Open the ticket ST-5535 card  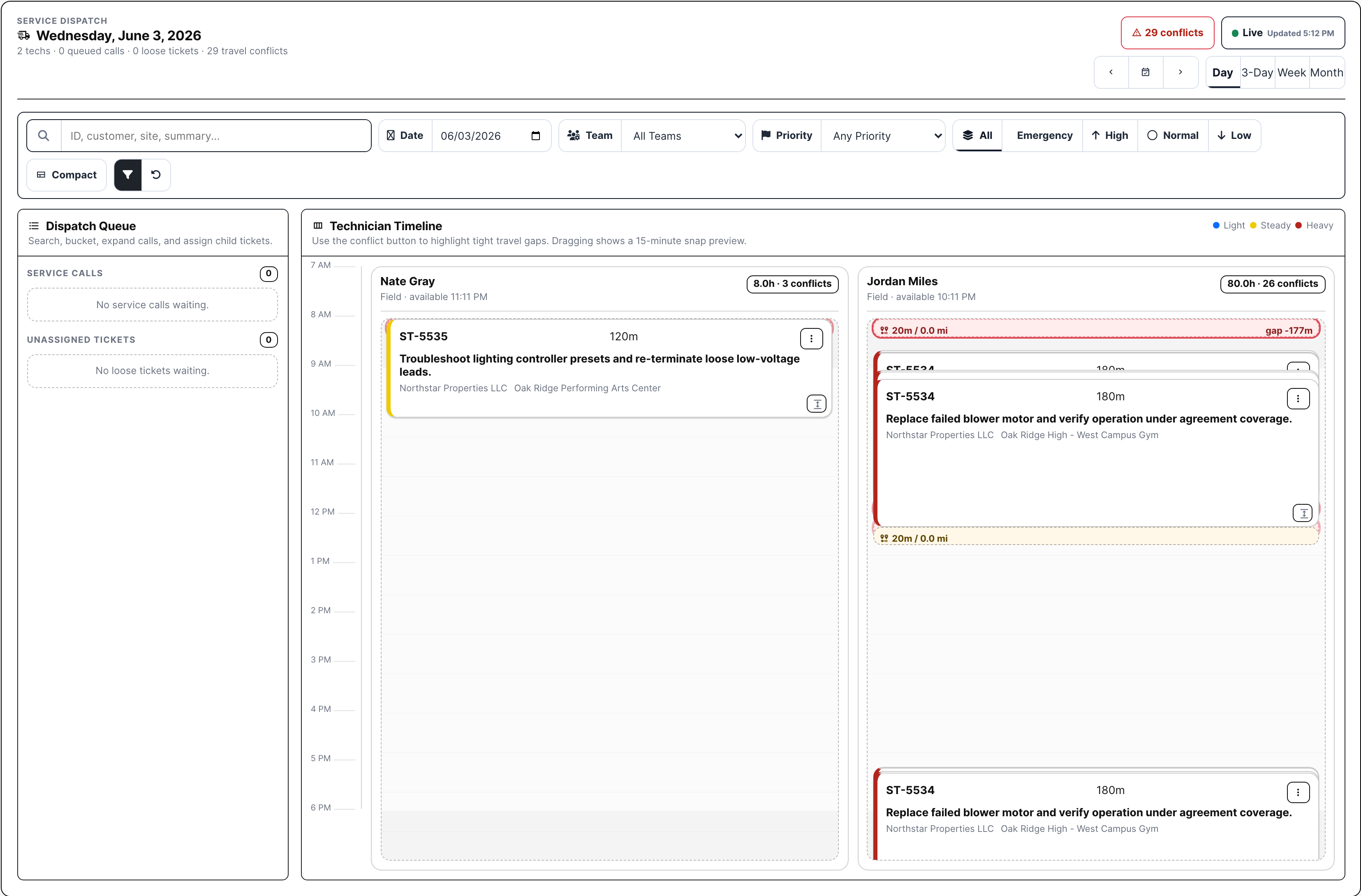click(x=609, y=368)
